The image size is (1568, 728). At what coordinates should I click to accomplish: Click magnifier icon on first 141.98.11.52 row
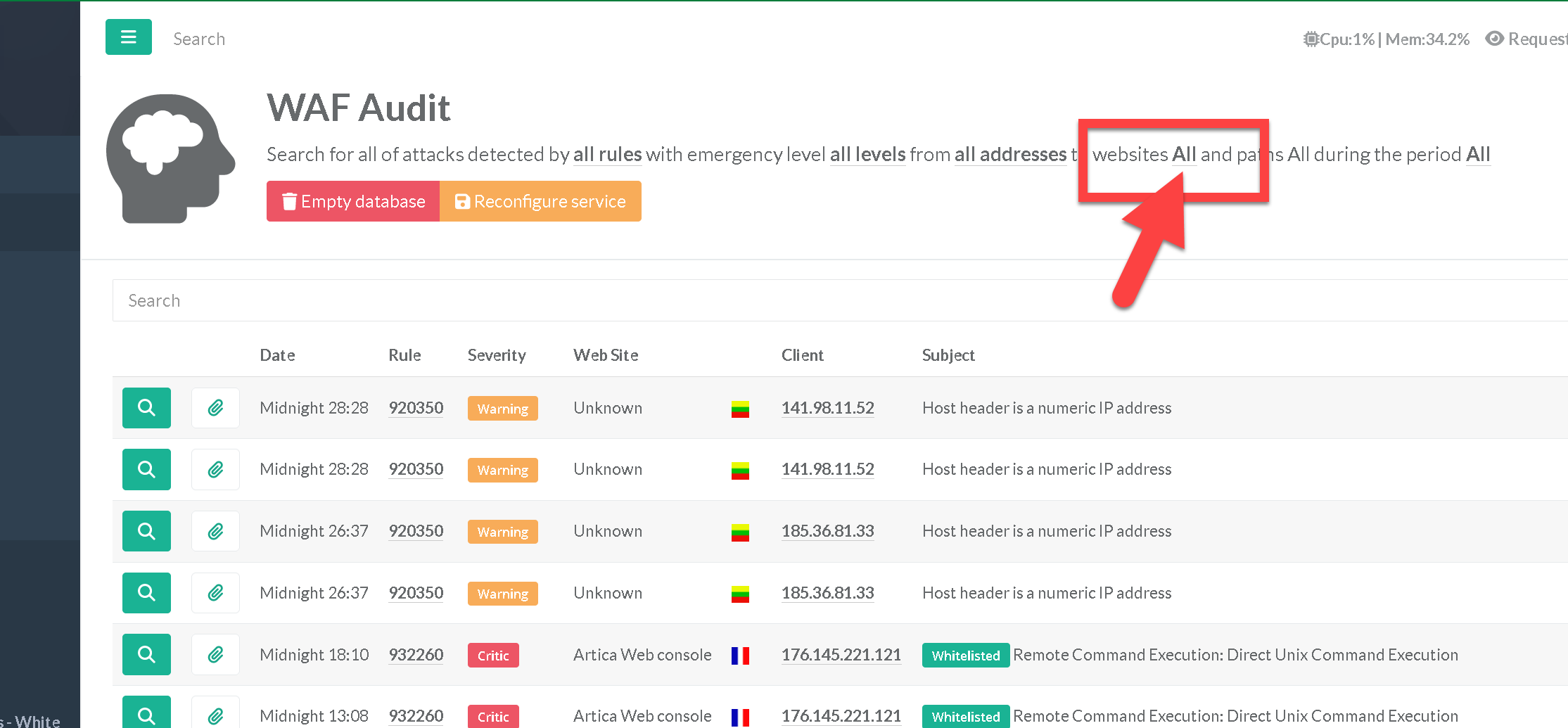click(146, 408)
